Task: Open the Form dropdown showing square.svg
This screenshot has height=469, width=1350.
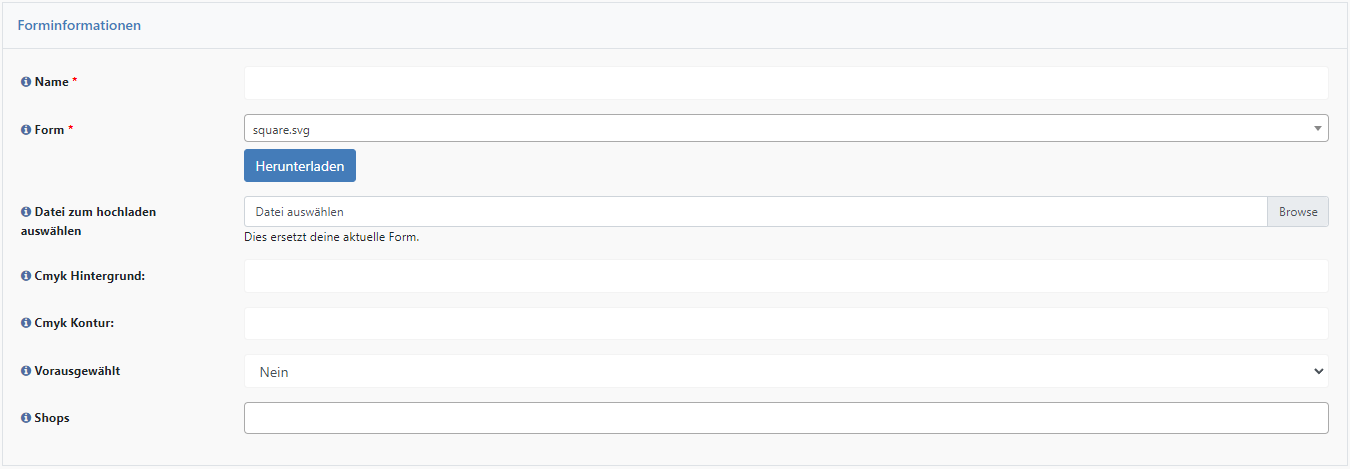Action: pos(786,128)
